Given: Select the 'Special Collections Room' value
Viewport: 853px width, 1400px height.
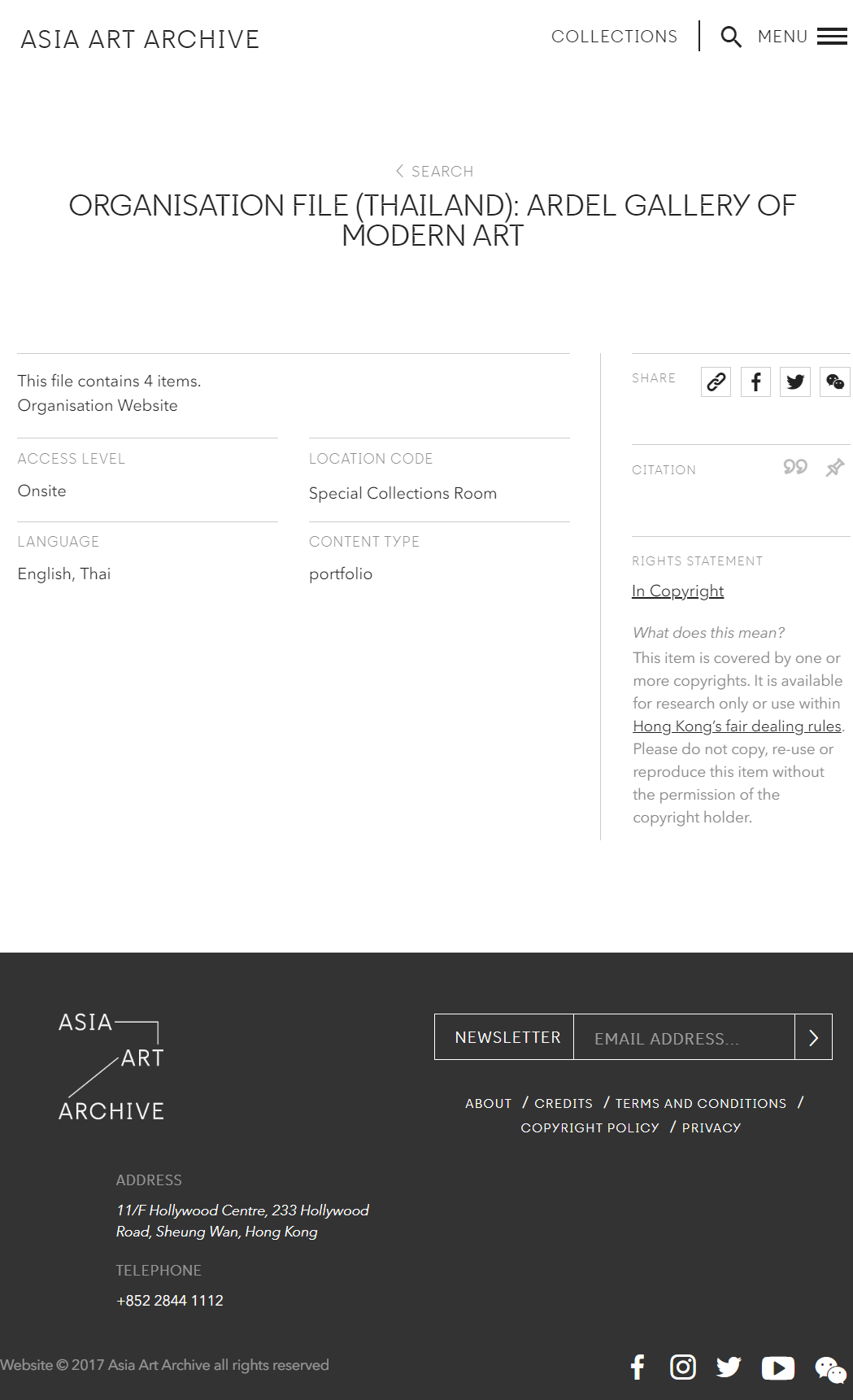Looking at the screenshot, I should click(403, 493).
